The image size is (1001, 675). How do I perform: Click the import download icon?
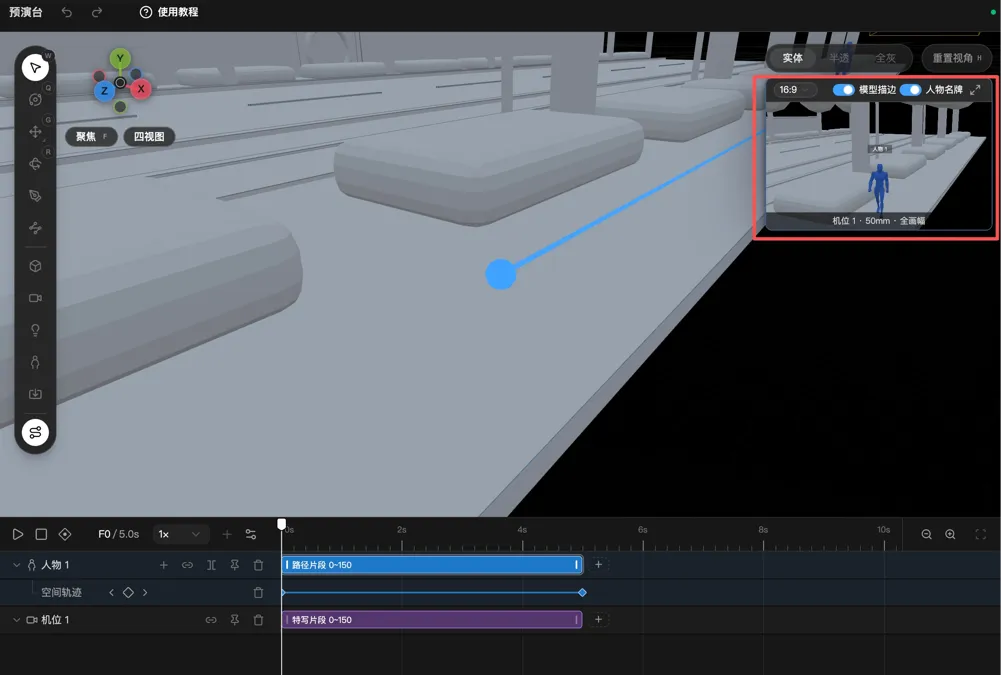[x=35, y=394]
